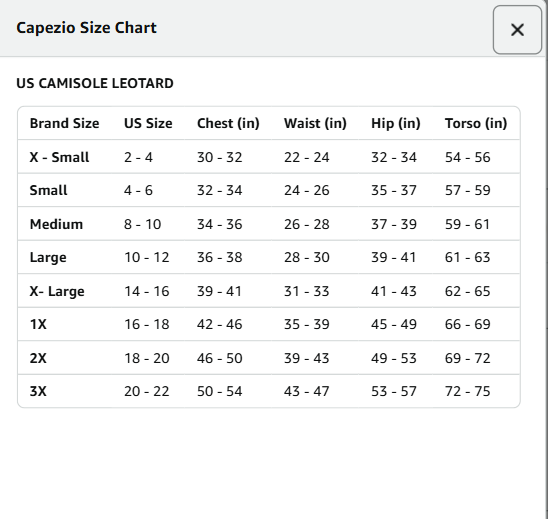Click the 34 - 36 chest measurement

click(x=219, y=224)
